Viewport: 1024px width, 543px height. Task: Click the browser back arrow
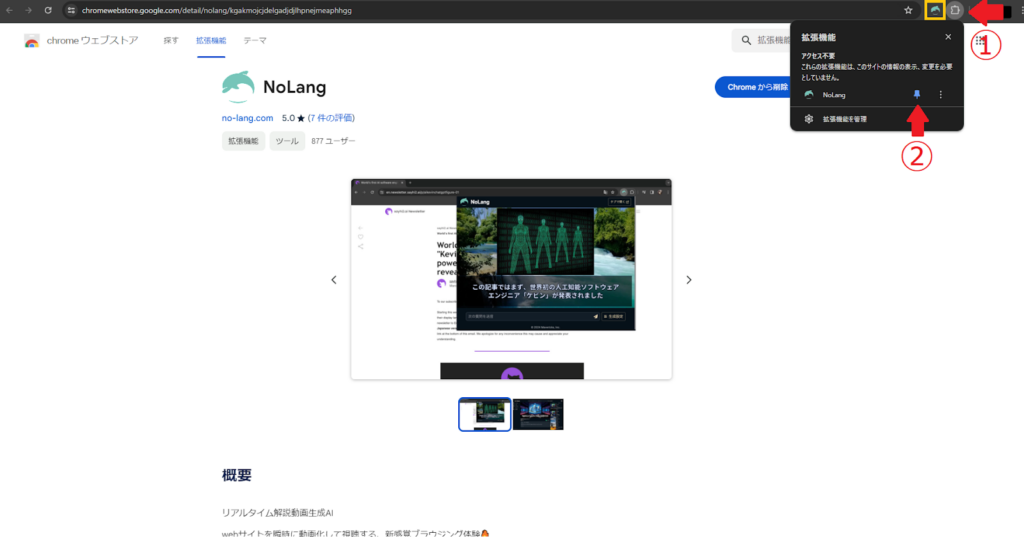[x=9, y=10]
